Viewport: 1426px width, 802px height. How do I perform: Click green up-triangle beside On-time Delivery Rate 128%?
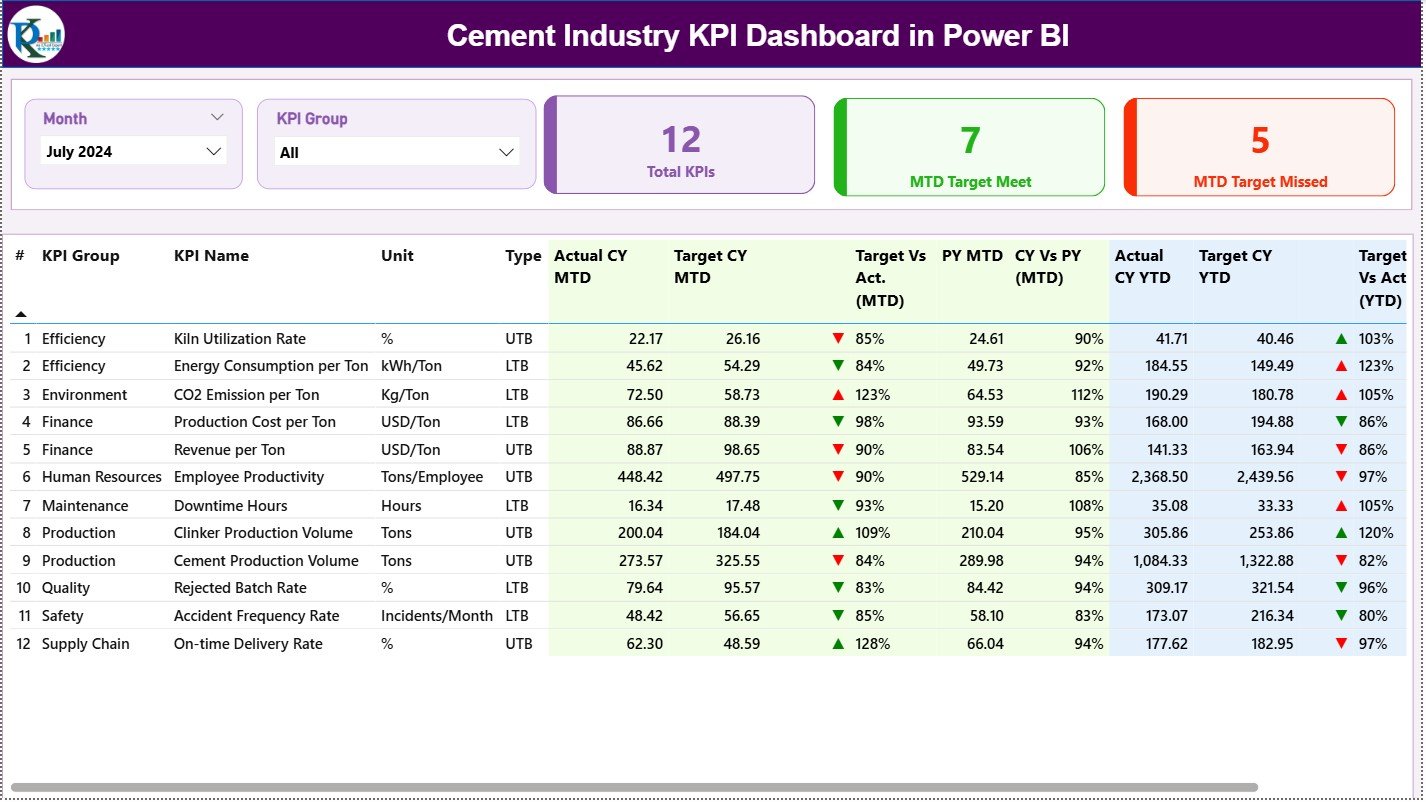tap(839, 644)
